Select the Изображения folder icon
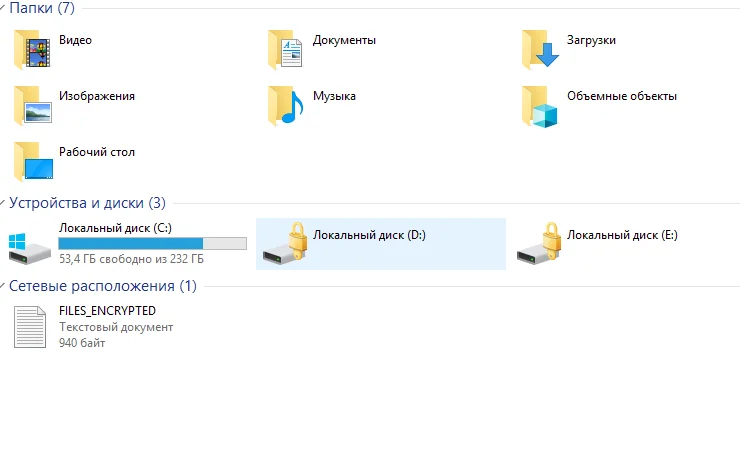The width and height of the screenshot is (740, 449). (x=32, y=105)
